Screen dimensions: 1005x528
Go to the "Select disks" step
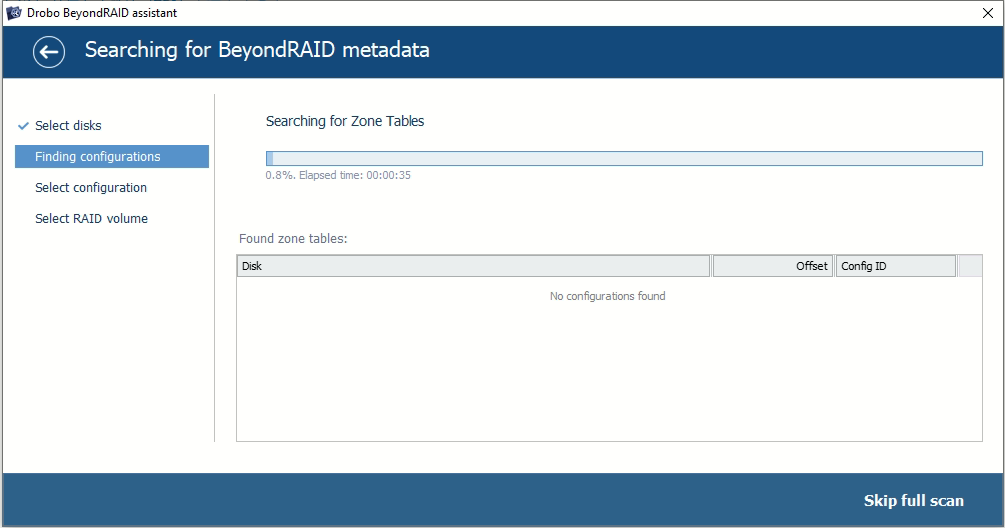[68, 126]
